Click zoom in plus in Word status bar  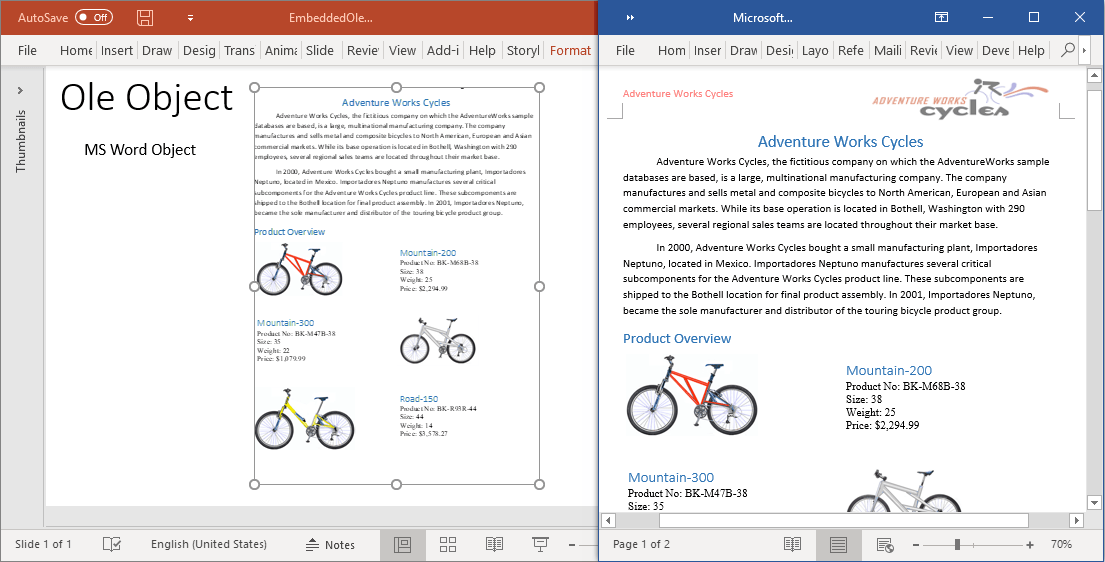1030,544
